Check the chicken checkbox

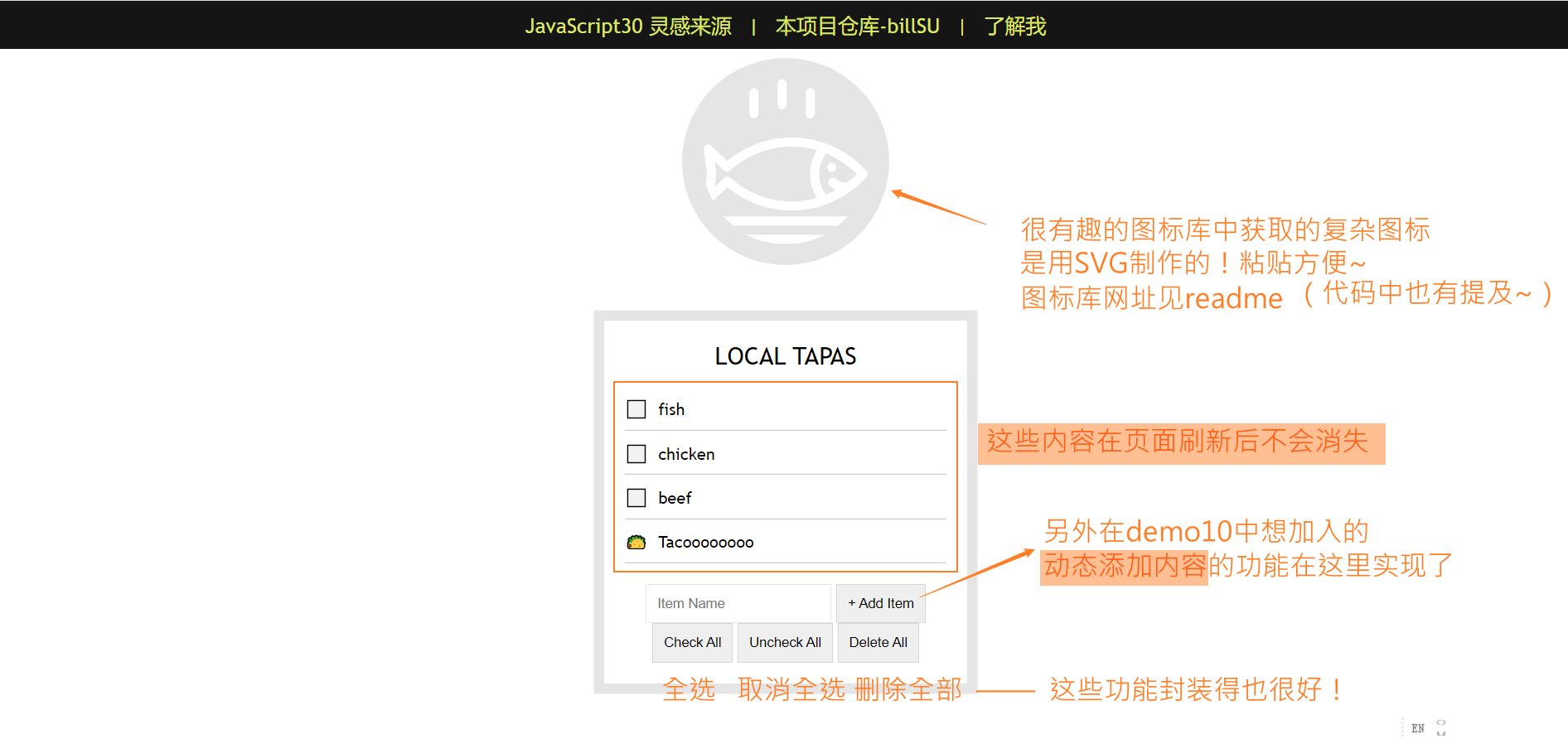[636, 454]
